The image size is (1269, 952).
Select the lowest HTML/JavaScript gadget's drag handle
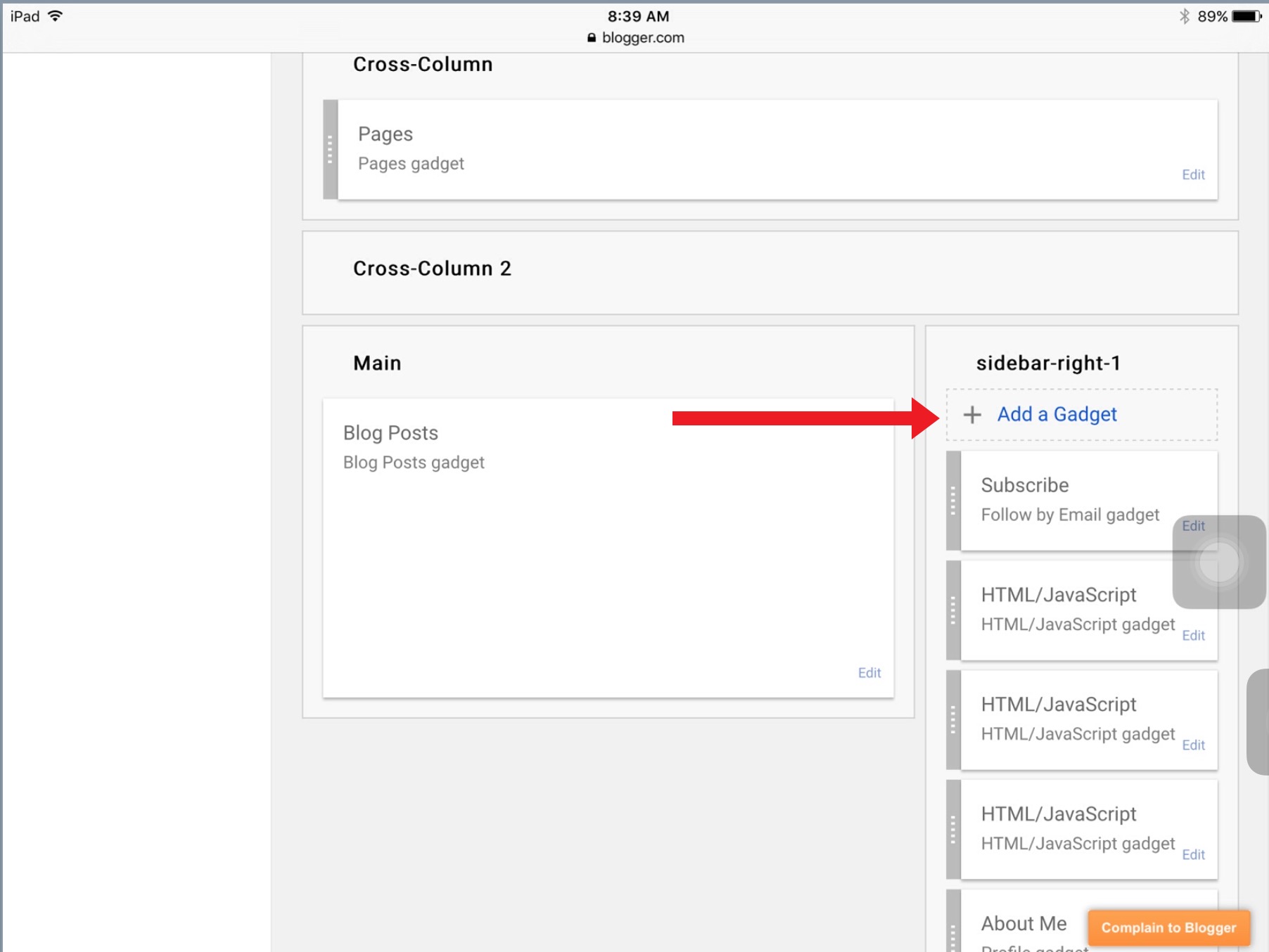tap(953, 830)
